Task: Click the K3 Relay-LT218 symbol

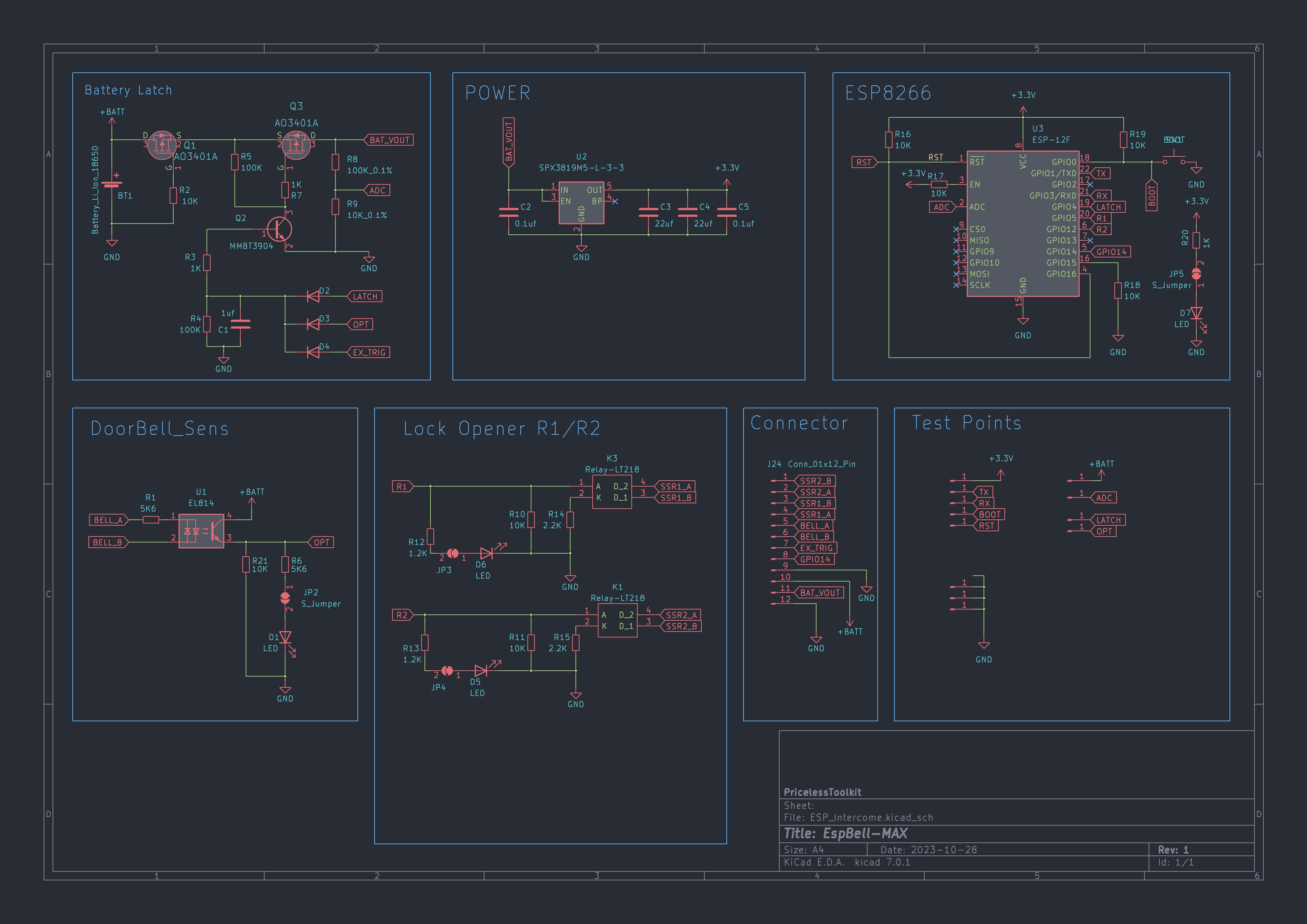Action: [611, 492]
